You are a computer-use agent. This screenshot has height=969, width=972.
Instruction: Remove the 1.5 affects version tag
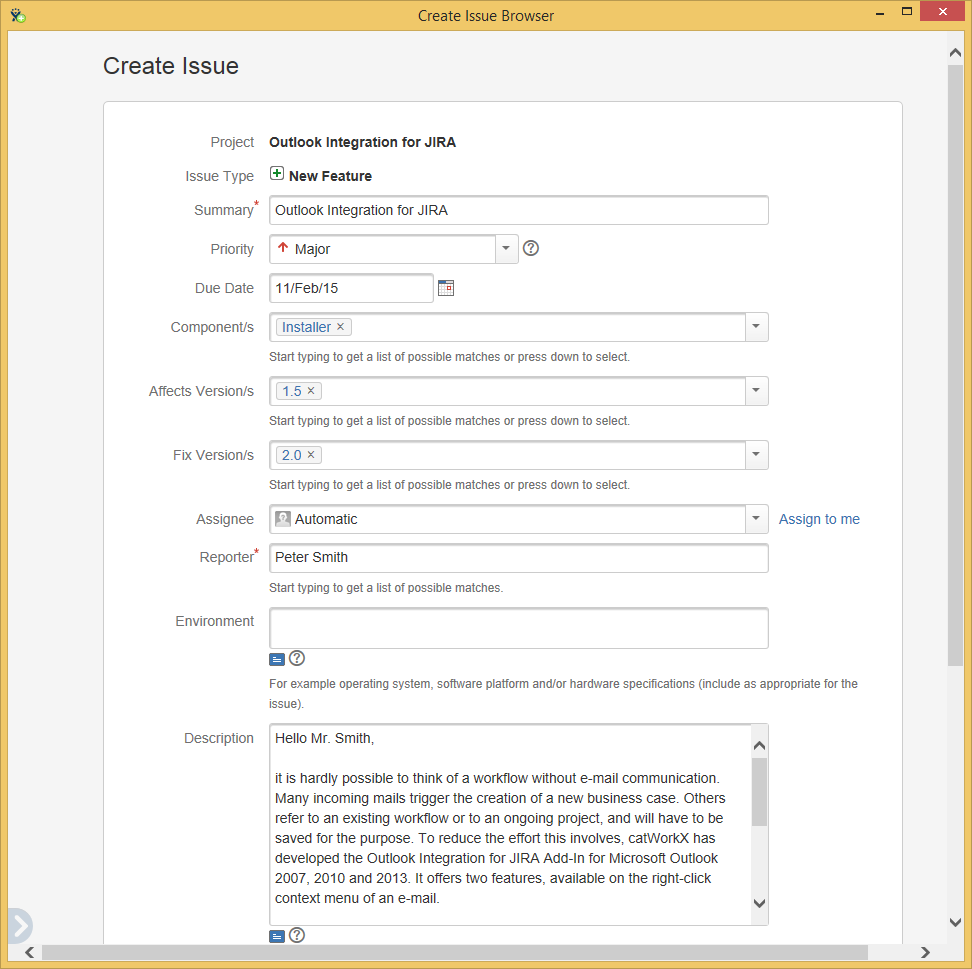[310, 391]
